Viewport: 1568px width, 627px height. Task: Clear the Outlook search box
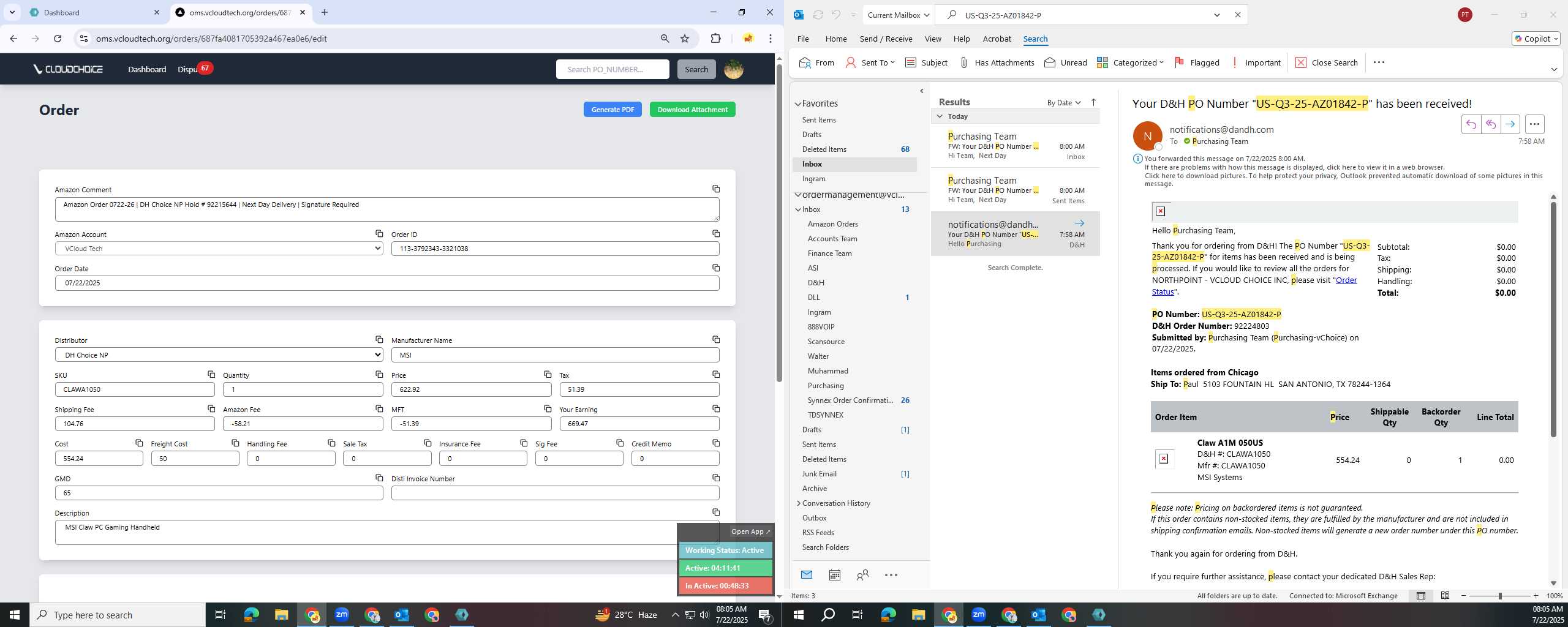pyautogui.click(x=1237, y=15)
